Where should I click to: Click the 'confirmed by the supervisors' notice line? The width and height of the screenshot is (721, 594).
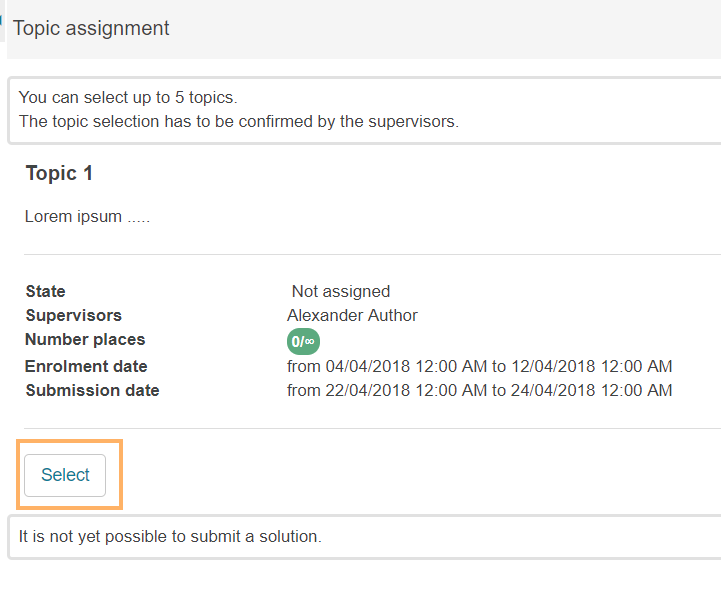point(238,122)
